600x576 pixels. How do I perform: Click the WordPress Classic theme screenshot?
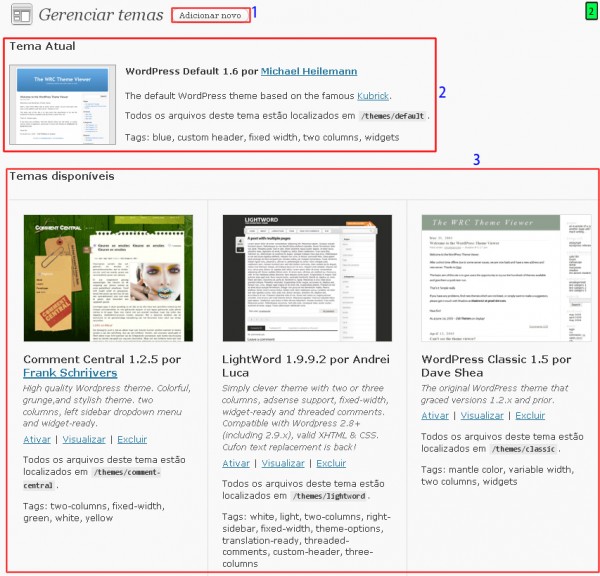tap(506, 278)
